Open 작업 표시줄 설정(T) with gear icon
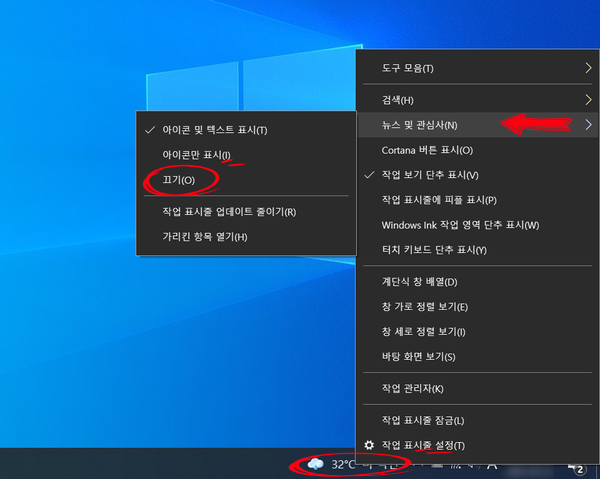Screen dimensions: 600x479 [478, 445]
